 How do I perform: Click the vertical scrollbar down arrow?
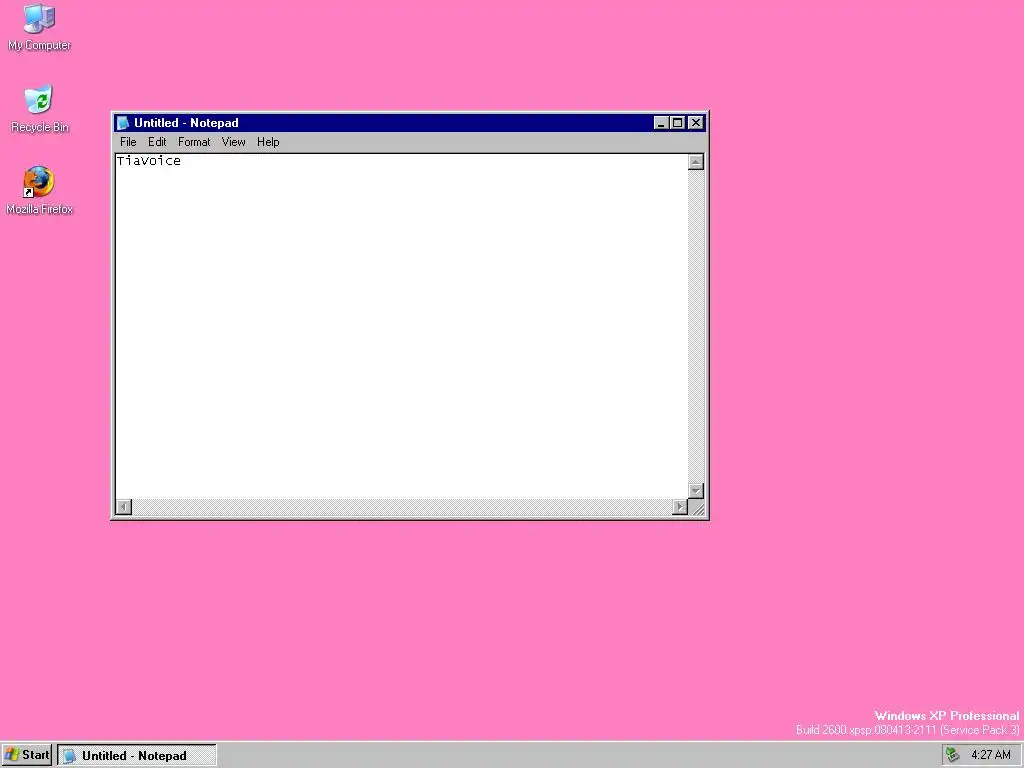point(696,490)
